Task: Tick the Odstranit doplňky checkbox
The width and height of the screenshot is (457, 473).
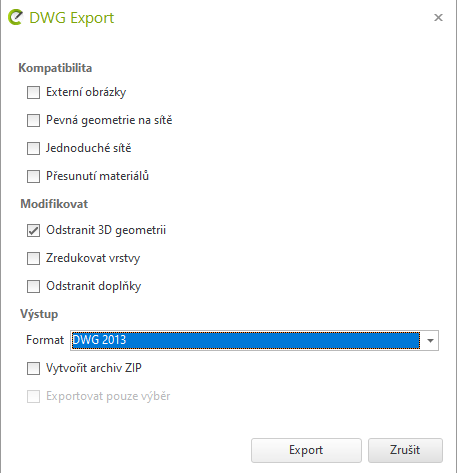Action: click(x=33, y=286)
